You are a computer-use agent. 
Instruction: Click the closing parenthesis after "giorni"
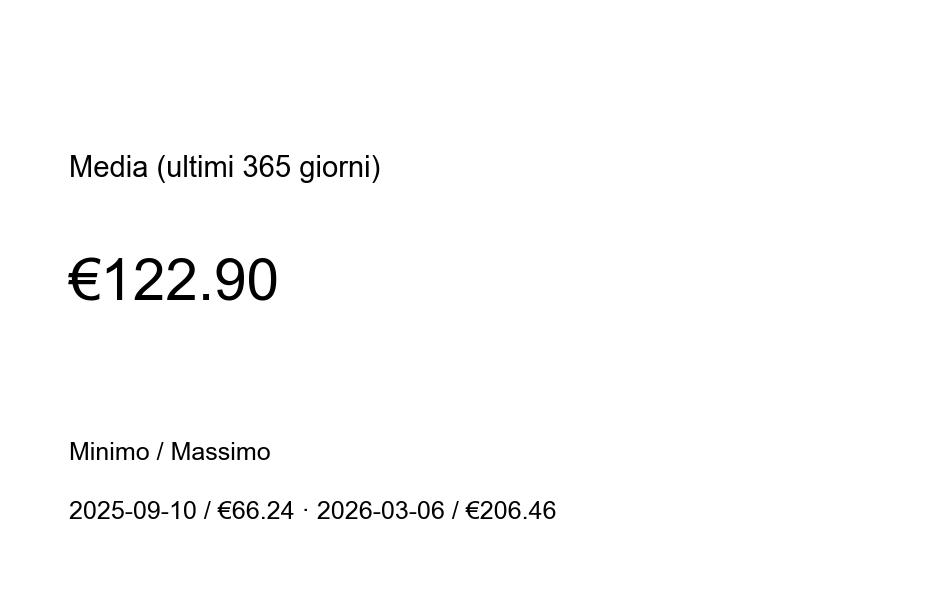tap(376, 168)
